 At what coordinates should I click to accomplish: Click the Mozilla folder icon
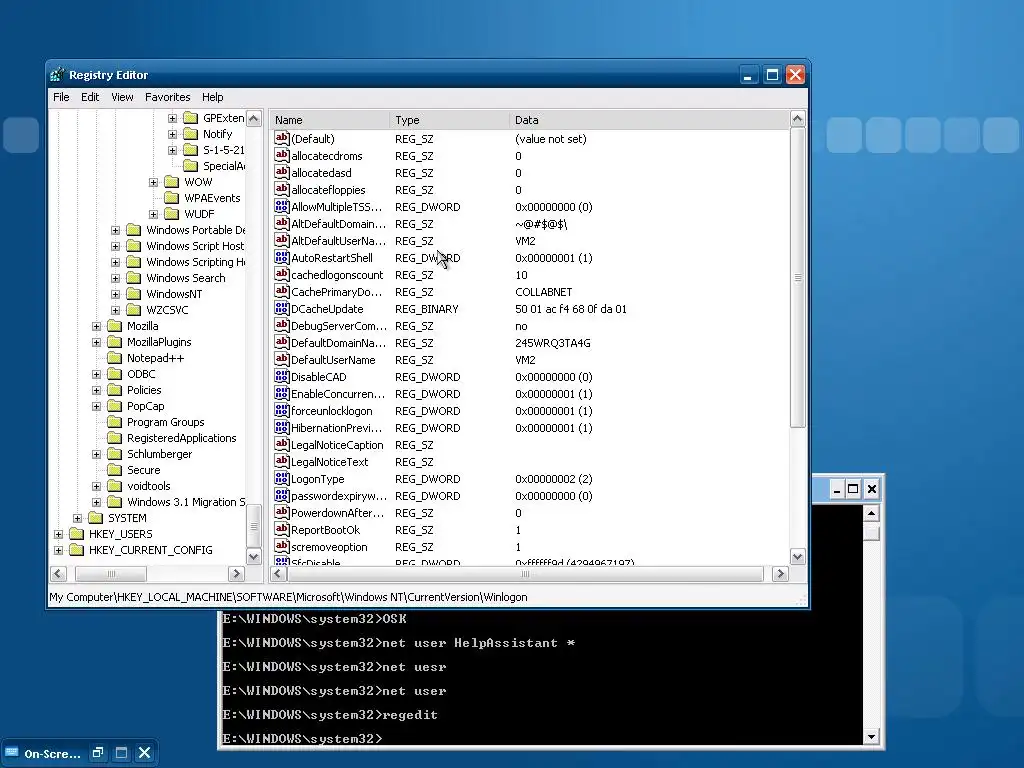click(114, 326)
